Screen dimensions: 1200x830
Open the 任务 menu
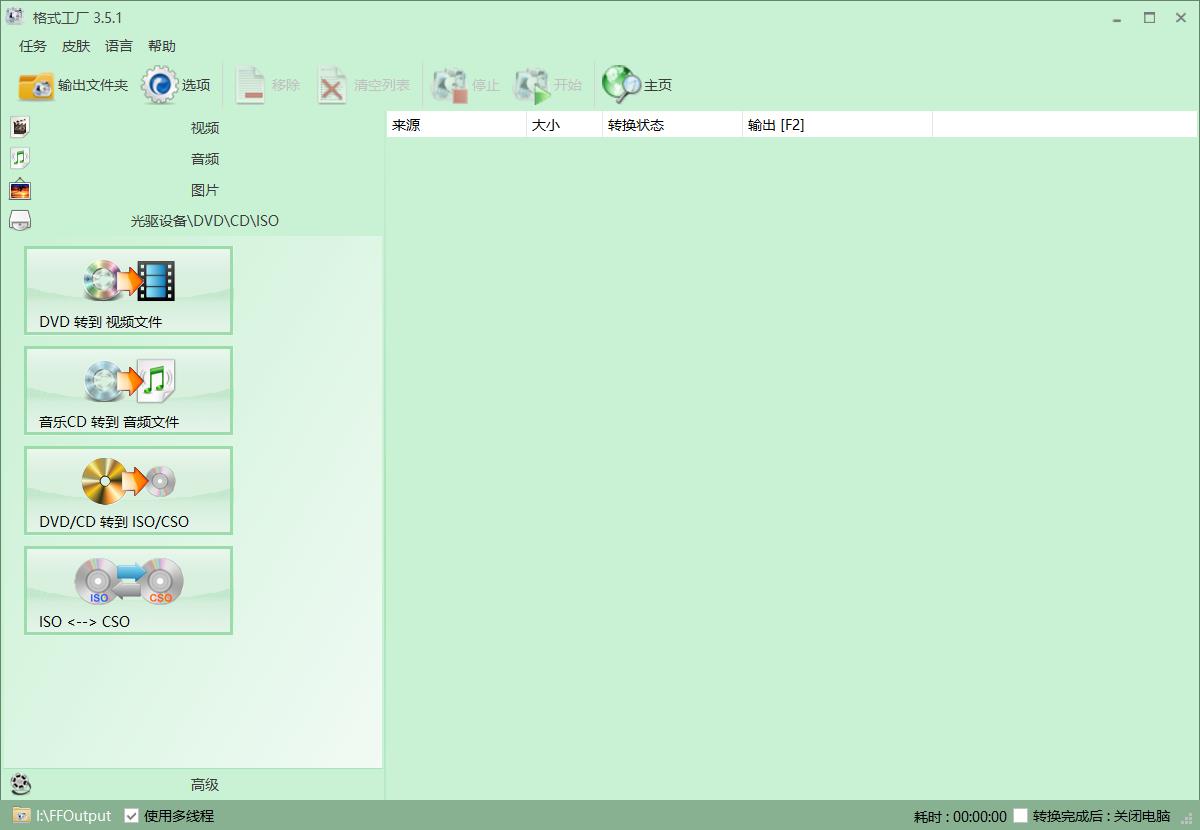coord(33,46)
